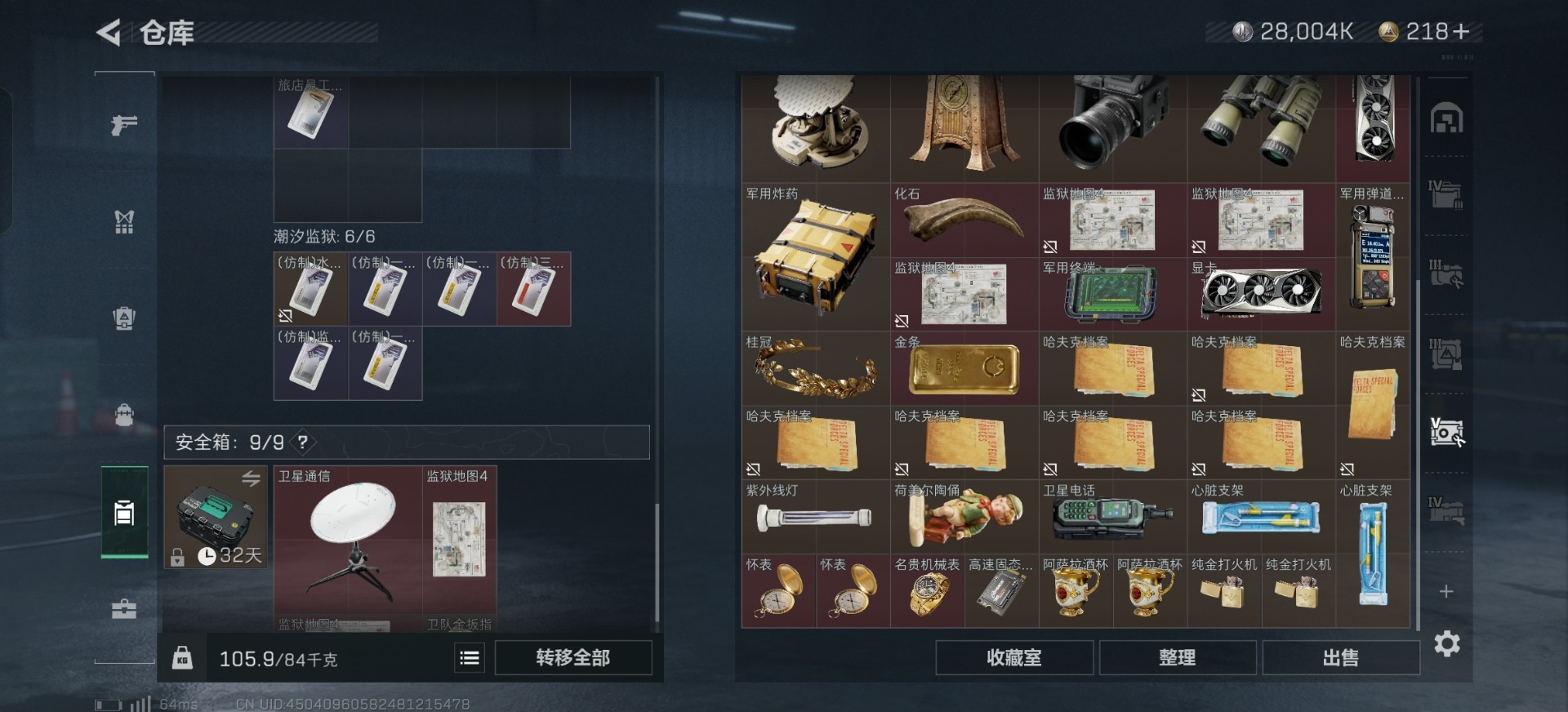Expand the 潮汐监狱 6/6 key group
The width and height of the screenshot is (1568, 712).
[324, 237]
